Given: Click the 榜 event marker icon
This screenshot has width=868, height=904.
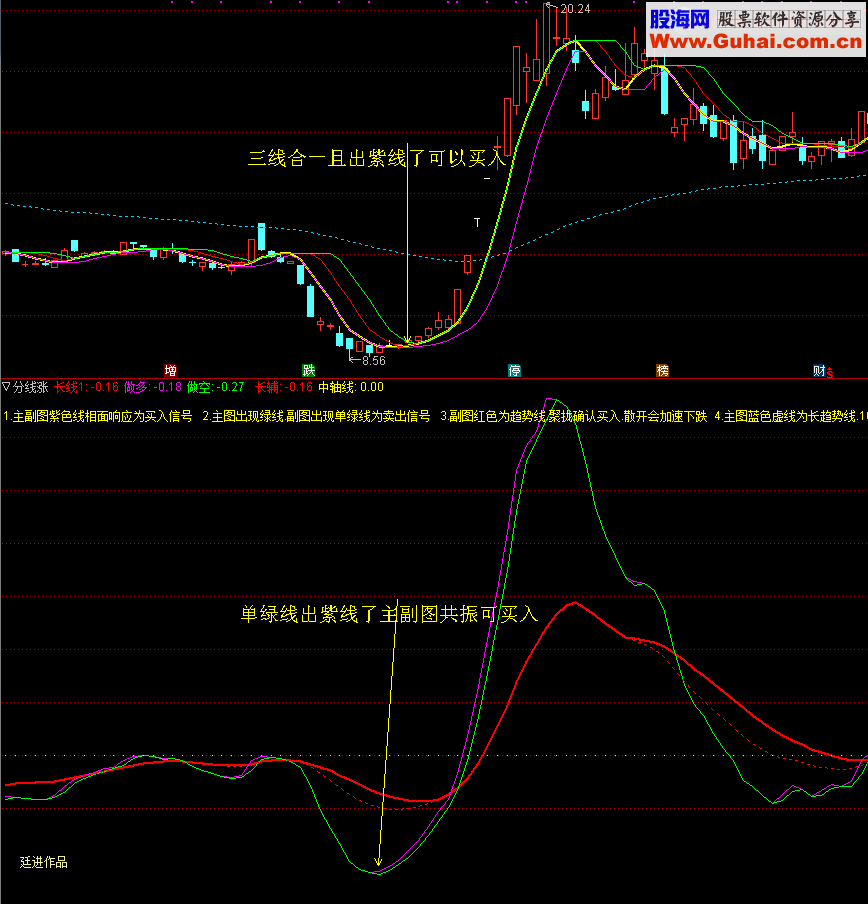Looking at the screenshot, I should point(662,370).
